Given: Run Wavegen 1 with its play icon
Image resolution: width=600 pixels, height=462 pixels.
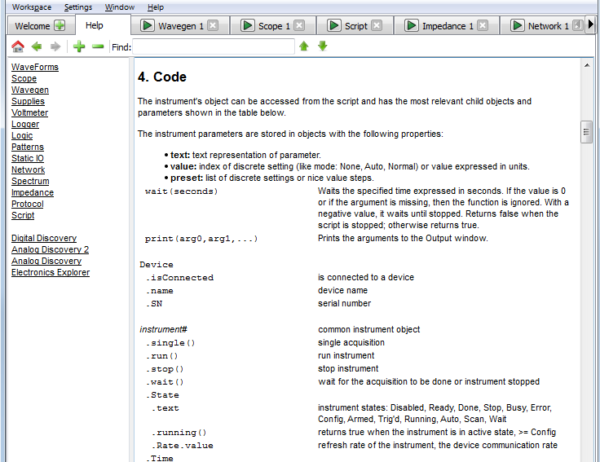Looking at the screenshot, I should coord(147,26).
